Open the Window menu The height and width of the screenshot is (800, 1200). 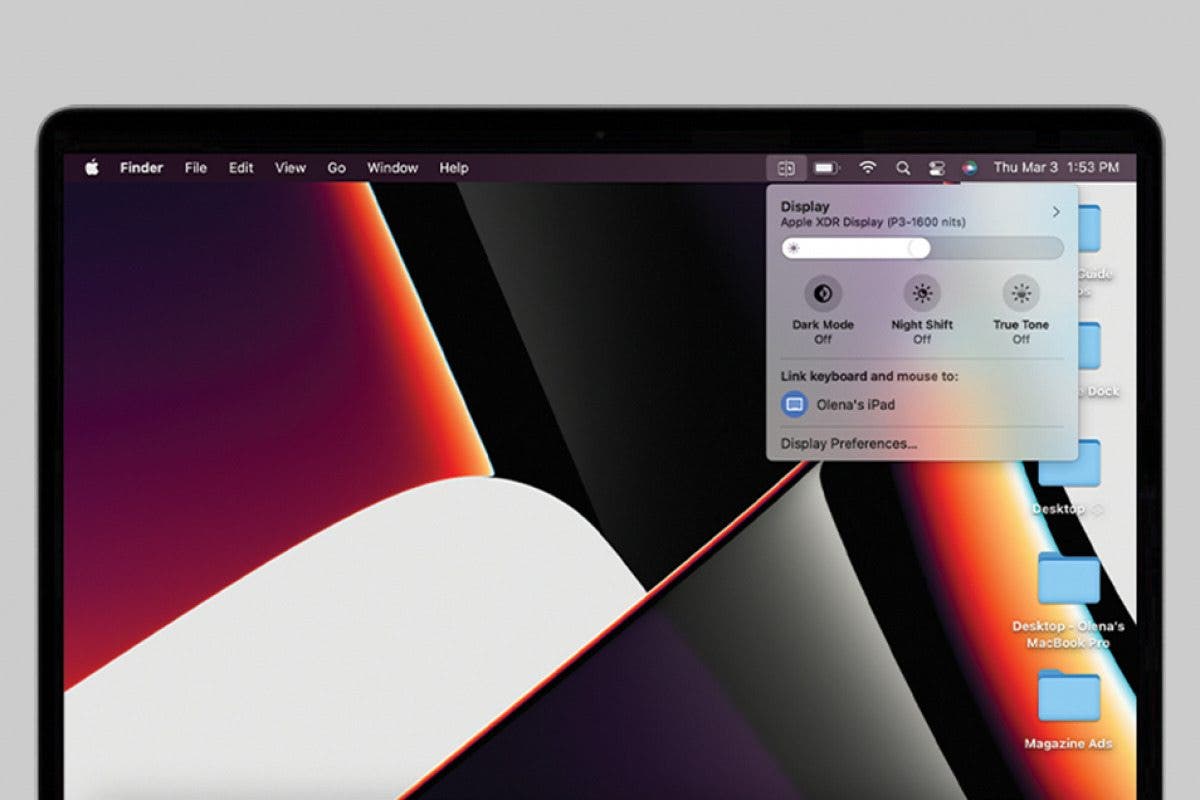click(x=392, y=168)
